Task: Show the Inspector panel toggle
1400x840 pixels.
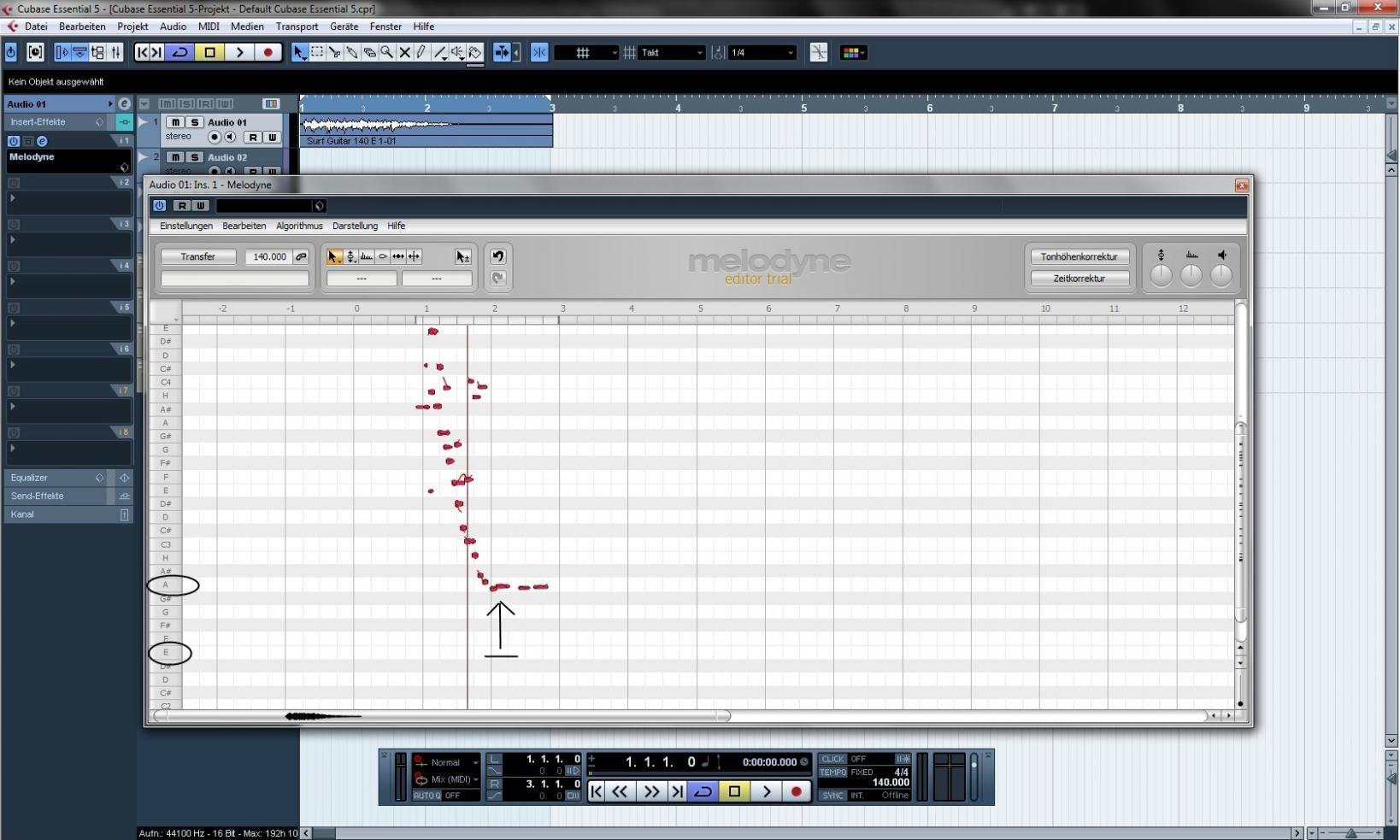Action: click(x=62, y=52)
